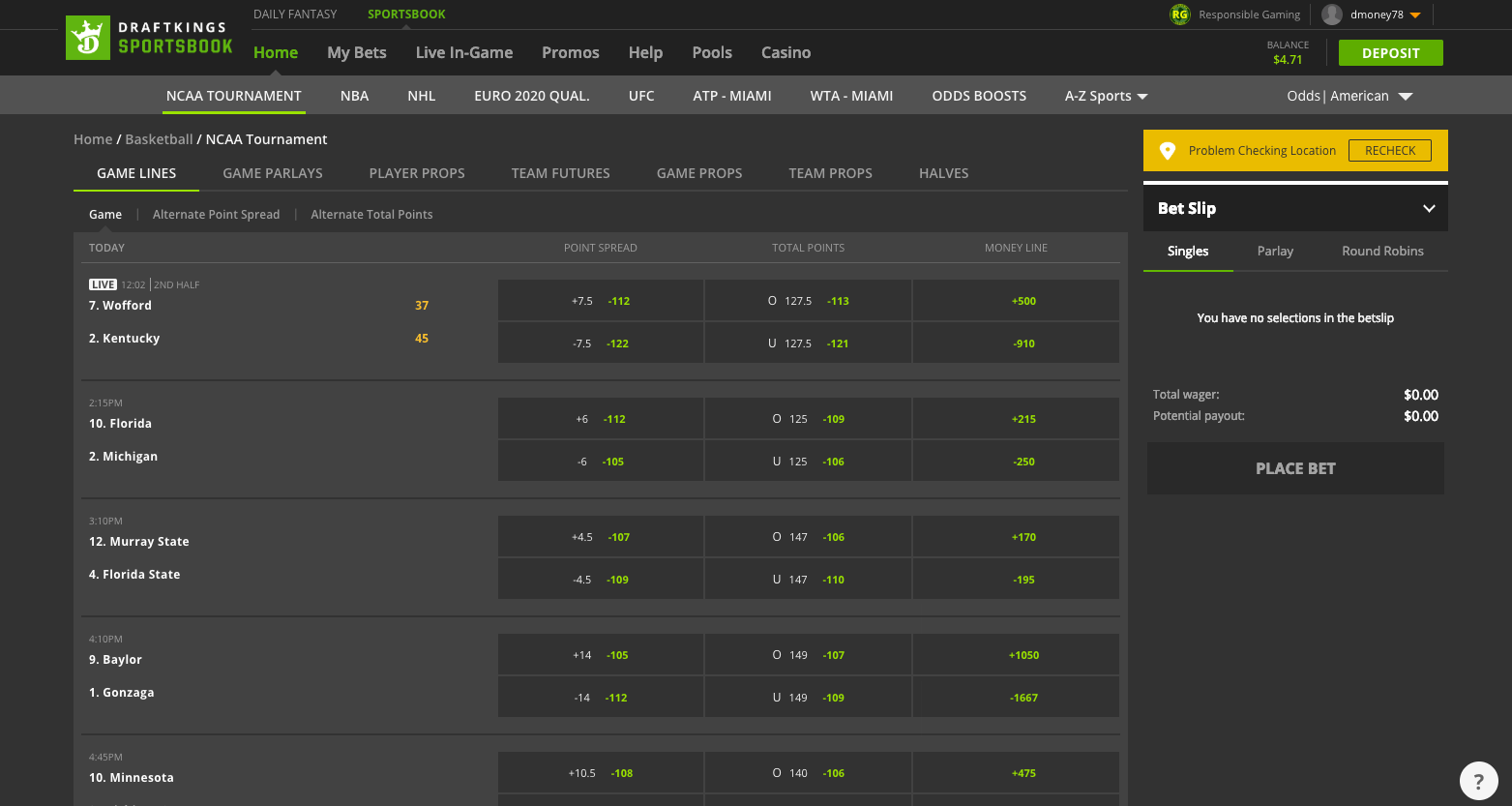Click the location pin icon in warning
The width and height of the screenshot is (1512, 806).
coord(1168,151)
